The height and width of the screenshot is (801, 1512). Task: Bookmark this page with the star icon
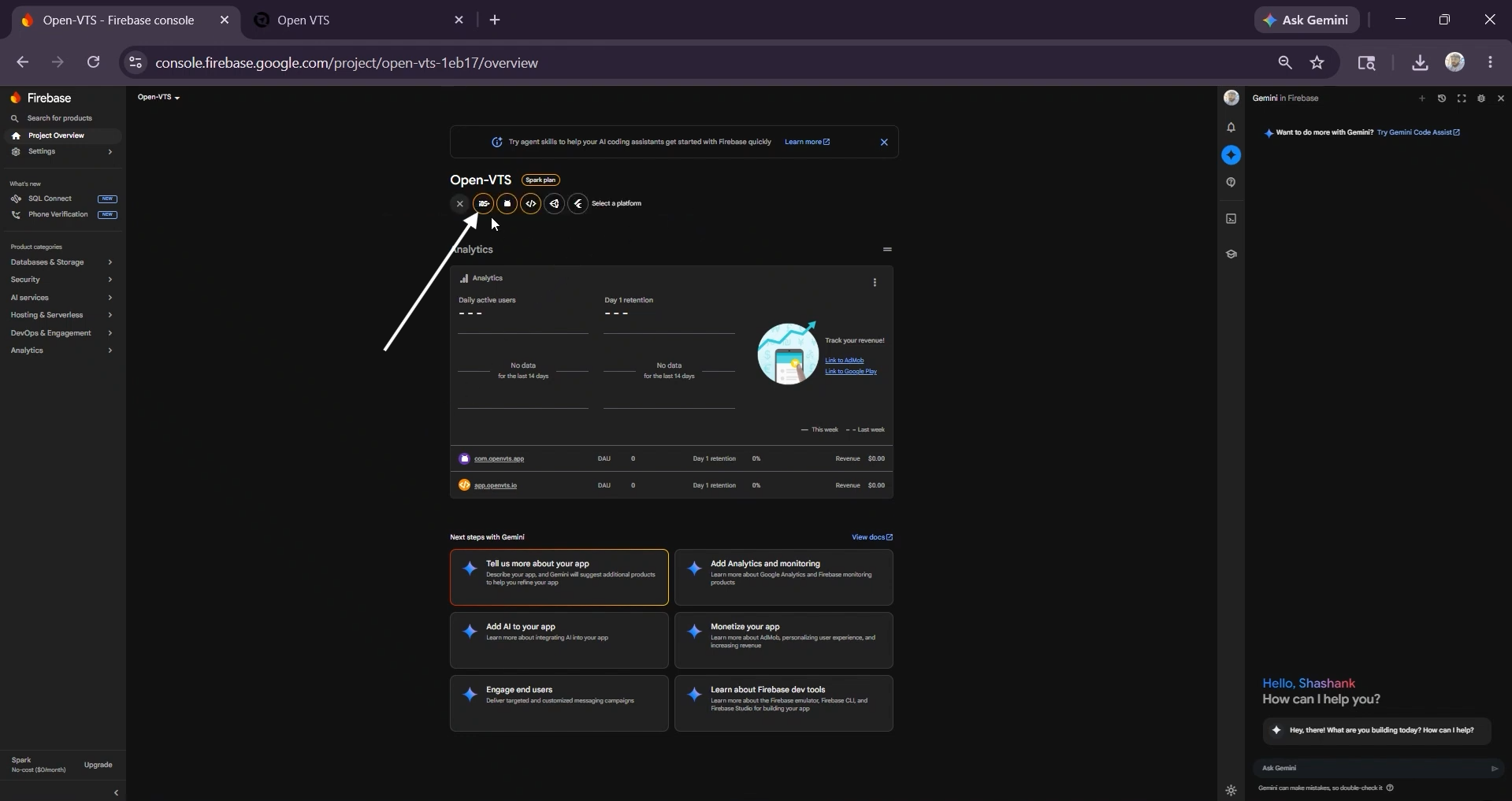[1317, 63]
